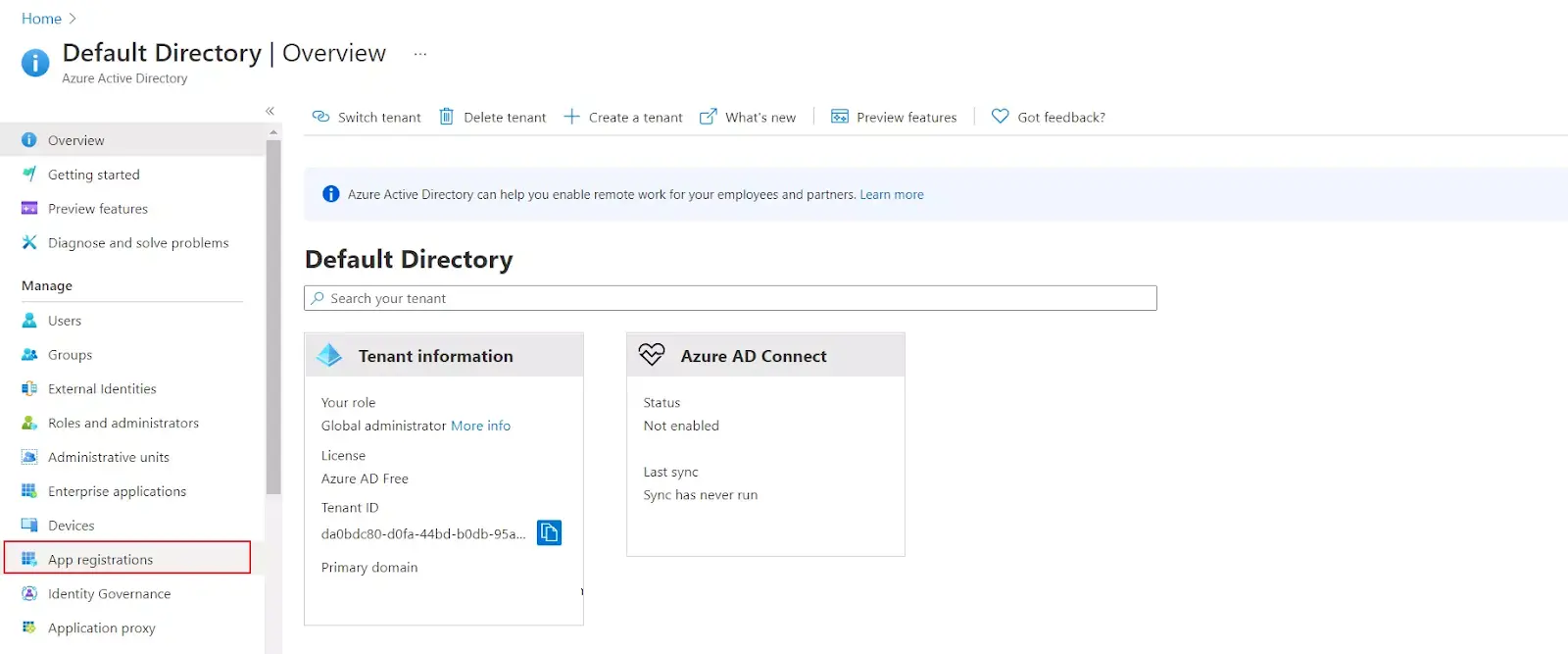
Task: Click 'Primary domain' label text
Action: (x=369, y=568)
